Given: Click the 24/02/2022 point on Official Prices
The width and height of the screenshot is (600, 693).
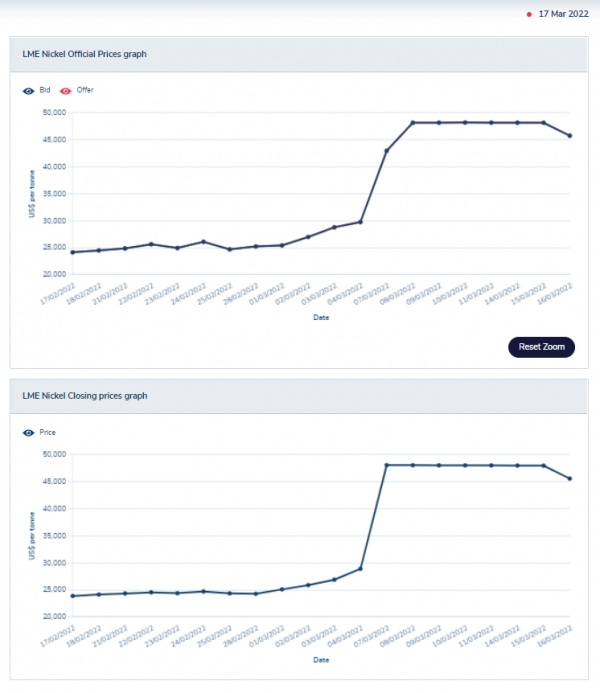Looking at the screenshot, I should click(x=203, y=242).
